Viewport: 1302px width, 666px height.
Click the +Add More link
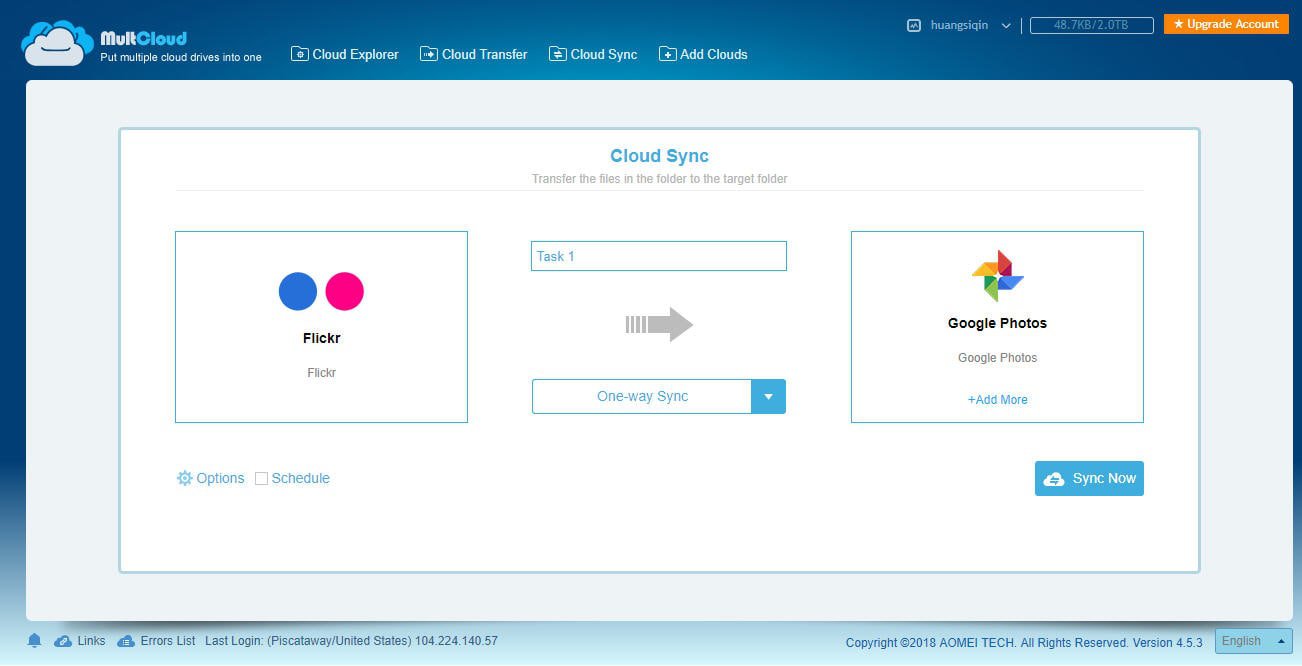pos(997,399)
